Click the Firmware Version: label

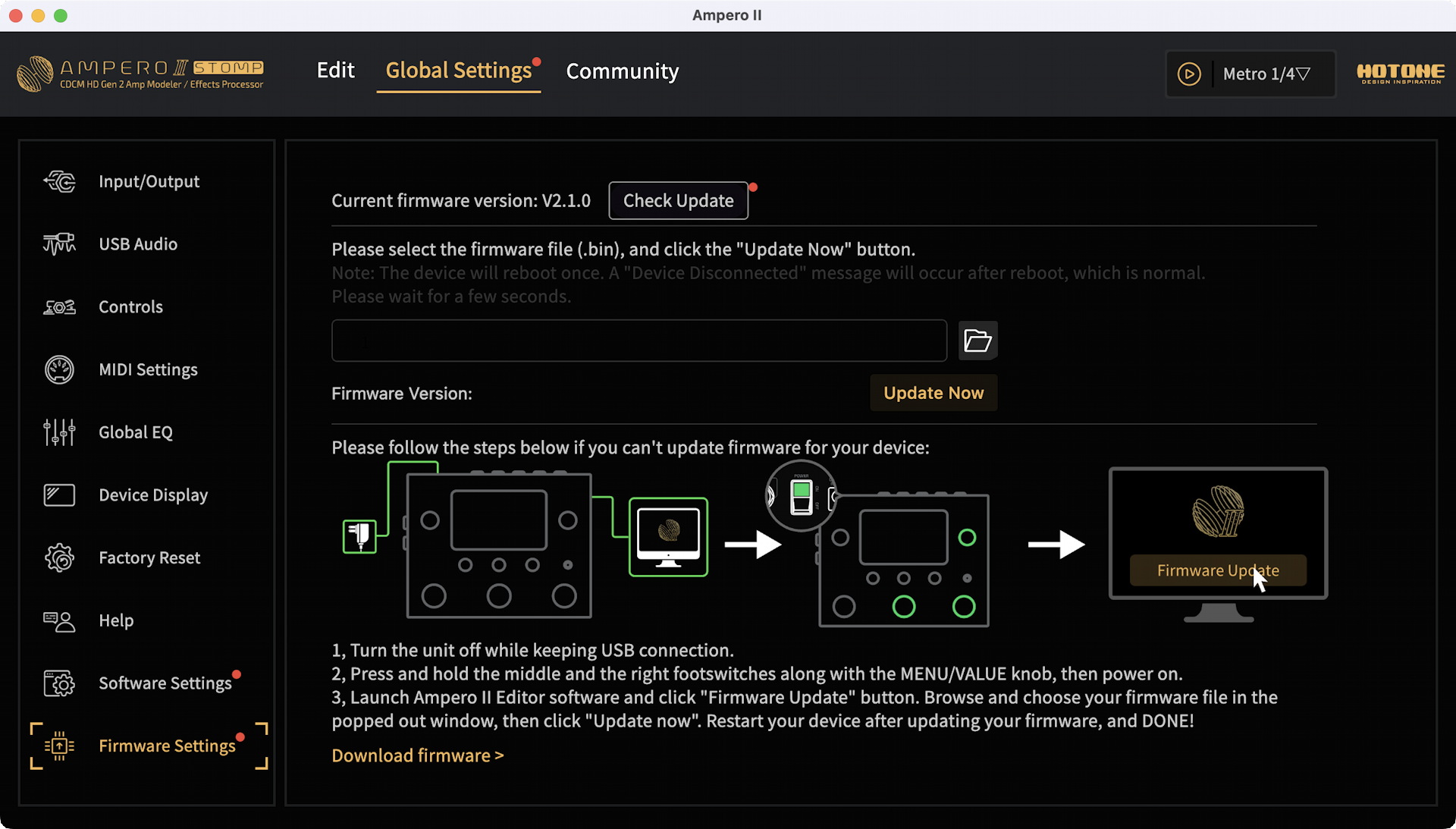coord(402,394)
